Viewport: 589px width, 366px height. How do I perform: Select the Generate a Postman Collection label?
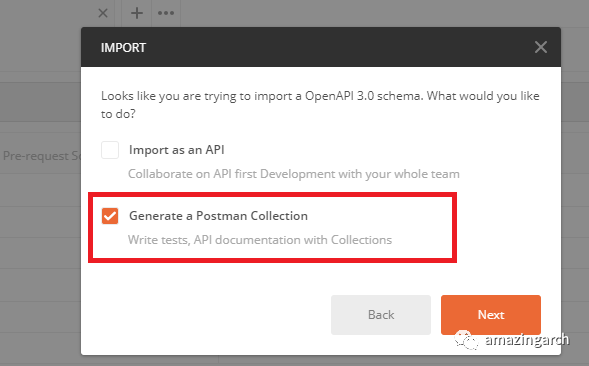tap(218, 216)
